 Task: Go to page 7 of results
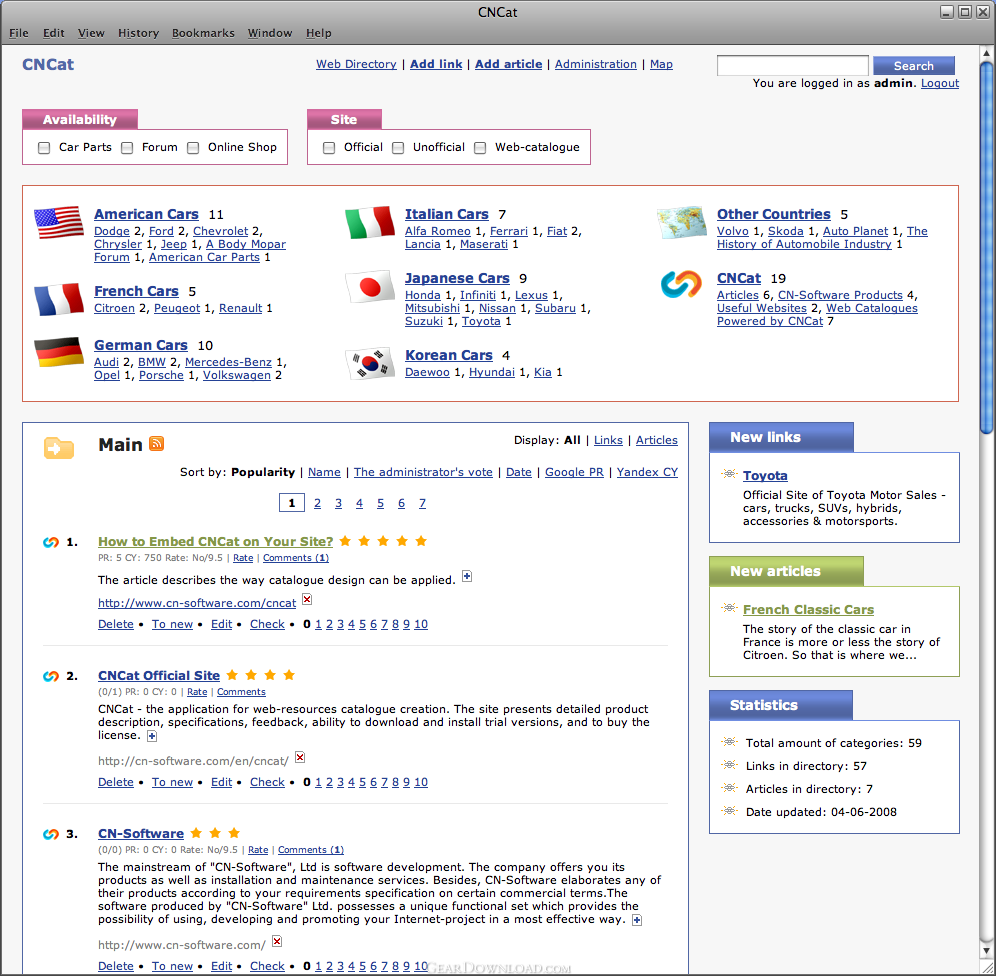[x=422, y=504]
